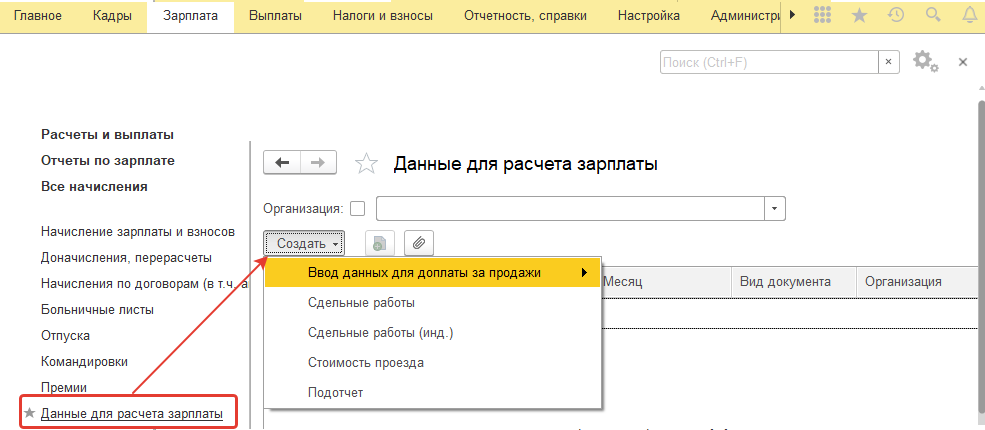The width and height of the screenshot is (985, 430).
Task: Click the copy document icon button
Action: 381,243
